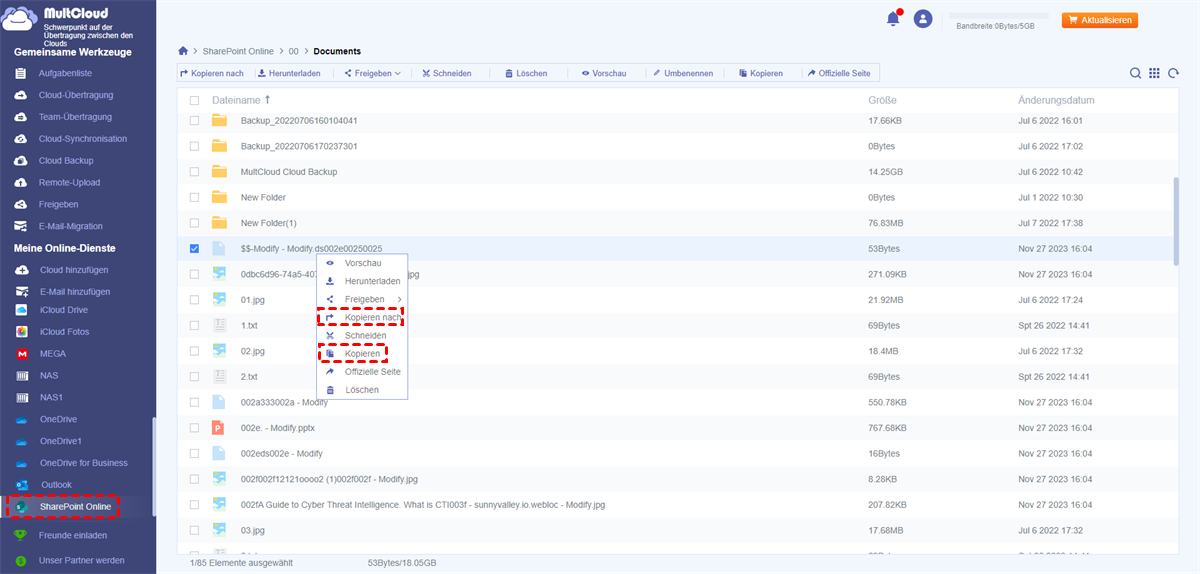The width and height of the screenshot is (1200, 574).
Task: Check the 03.jpg checkbox
Action: coord(194,530)
